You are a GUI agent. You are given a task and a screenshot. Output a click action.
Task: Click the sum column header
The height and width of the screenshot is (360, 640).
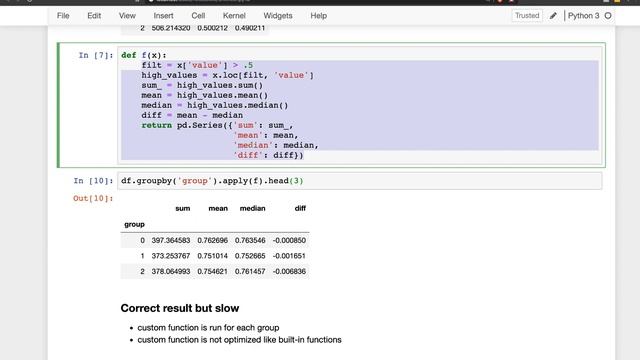[182, 208]
